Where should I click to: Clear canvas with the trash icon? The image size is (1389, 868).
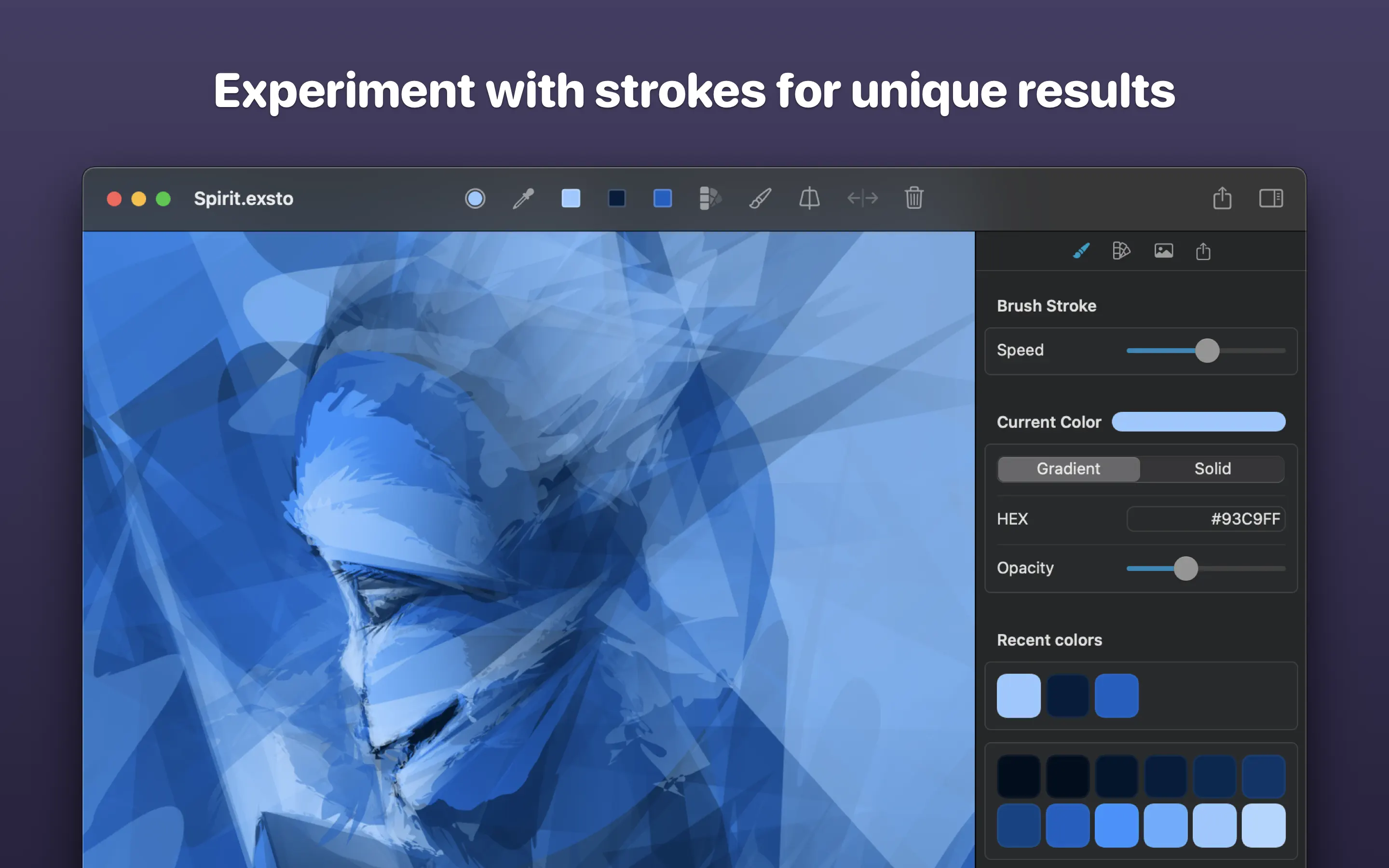pyautogui.click(x=914, y=199)
